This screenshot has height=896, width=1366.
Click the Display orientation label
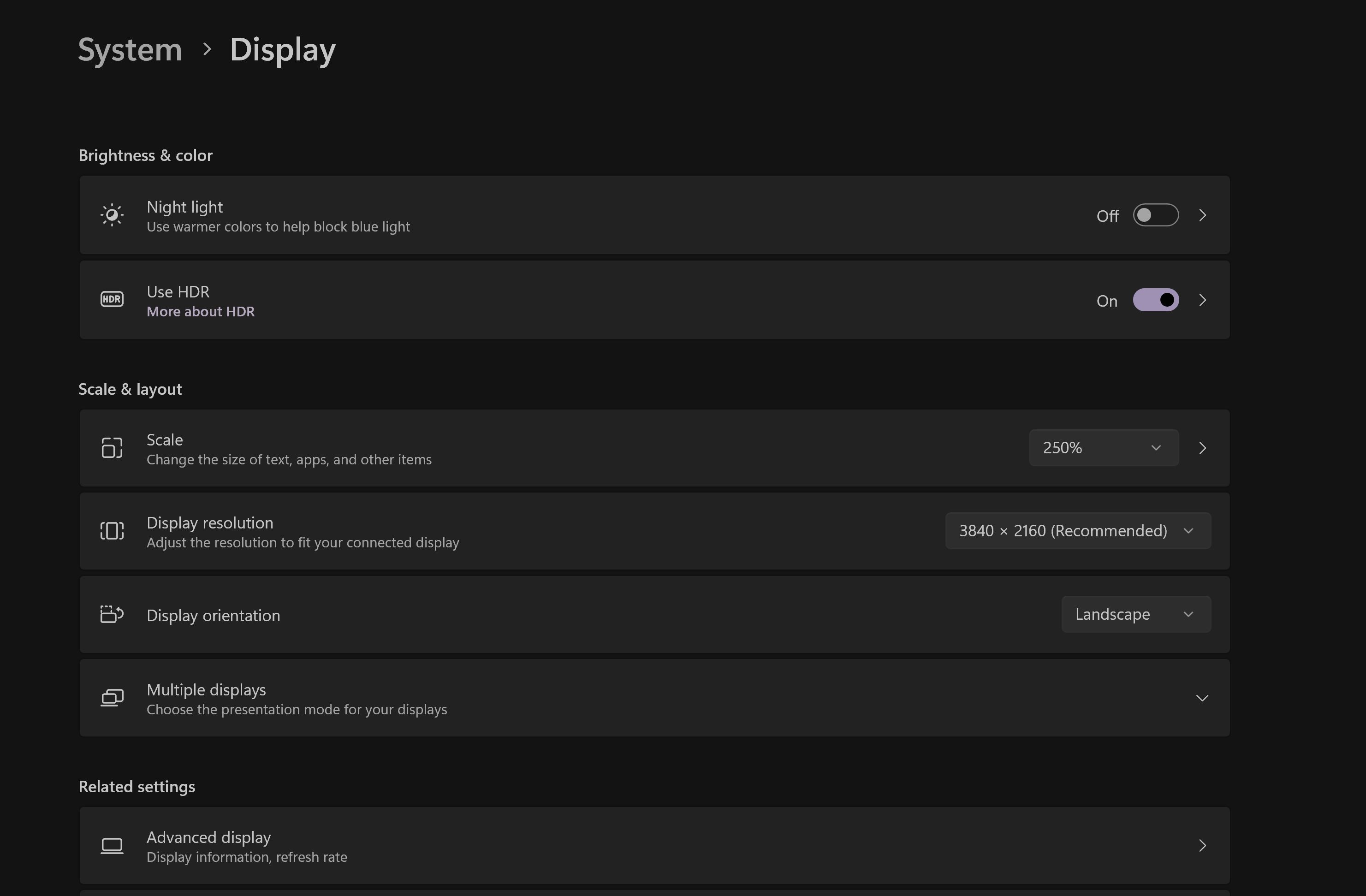coord(214,615)
